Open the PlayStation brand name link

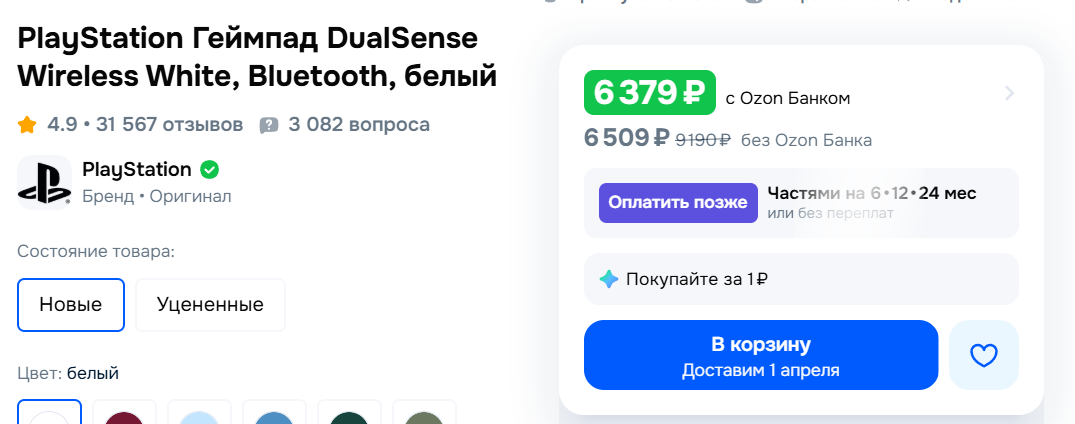pos(137,169)
